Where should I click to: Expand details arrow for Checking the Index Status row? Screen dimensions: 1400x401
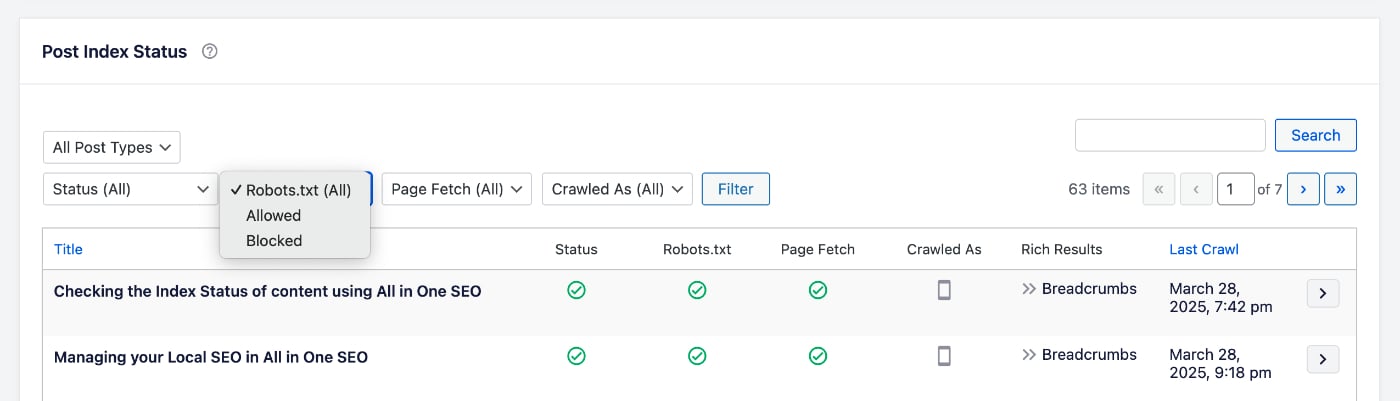(1323, 293)
